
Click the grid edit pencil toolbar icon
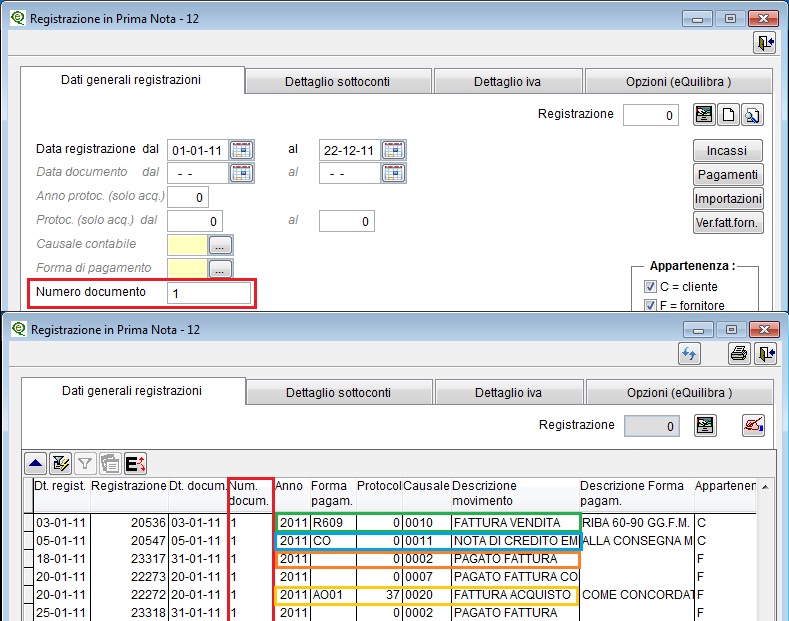60,463
